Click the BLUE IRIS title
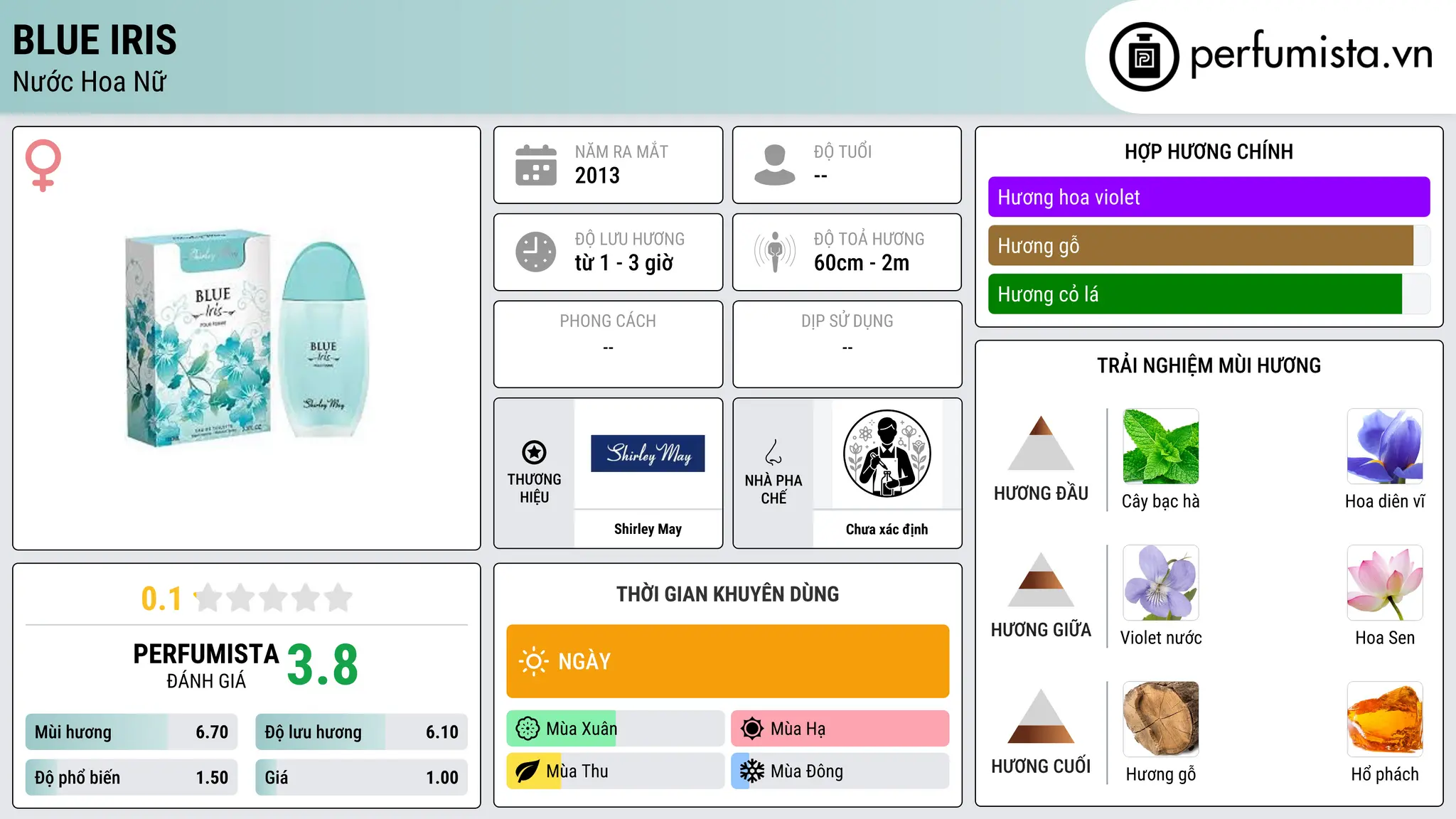Viewport: 1456px width, 819px height. (x=95, y=40)
